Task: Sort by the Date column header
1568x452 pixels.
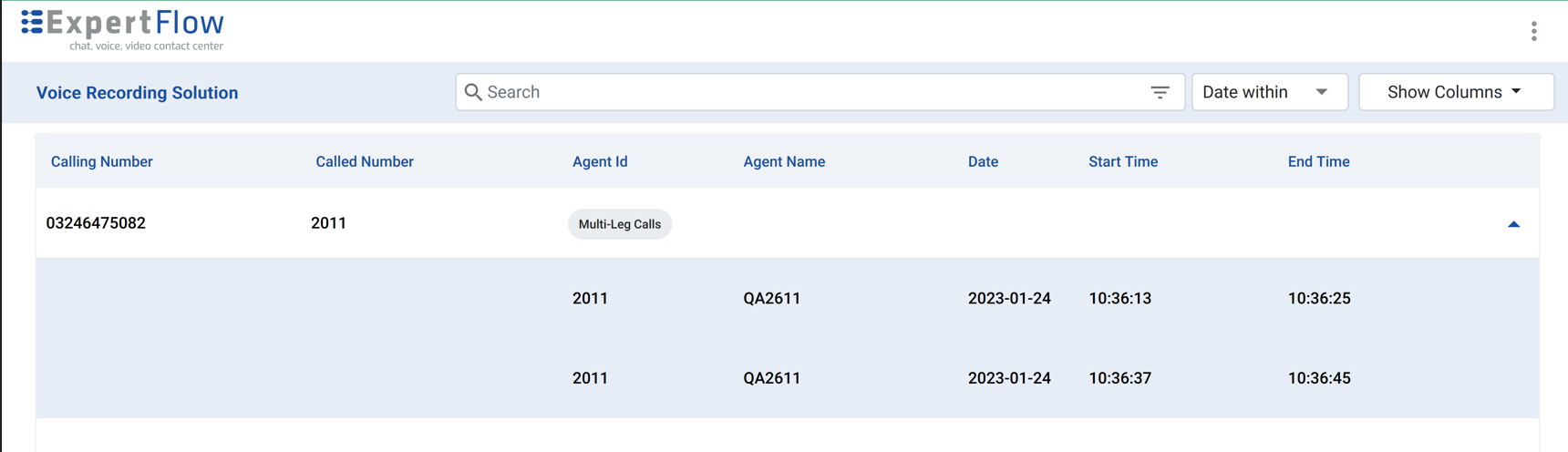Action: pos(983,161)
